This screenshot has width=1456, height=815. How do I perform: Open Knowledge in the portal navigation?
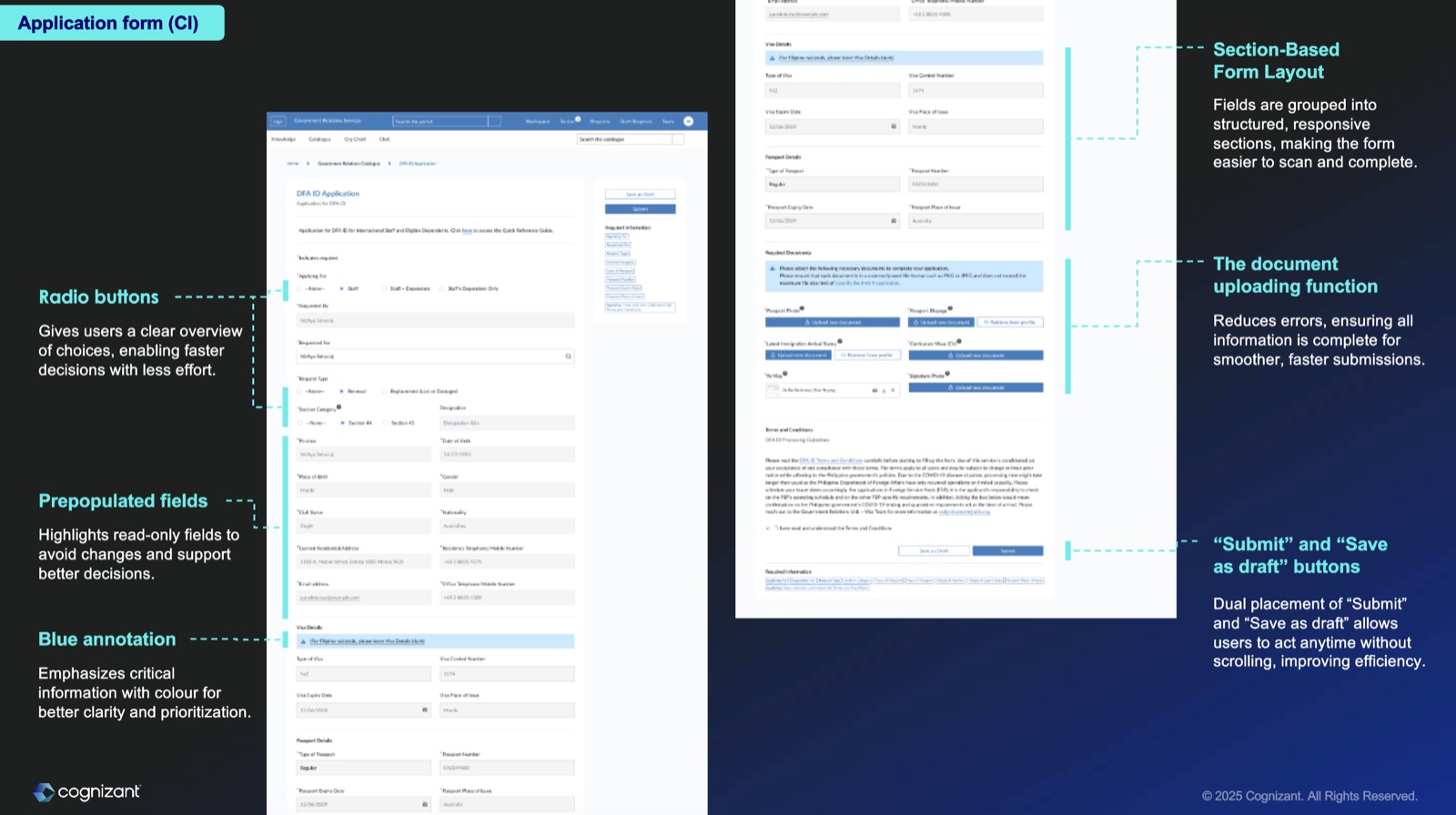click(283, 139)
